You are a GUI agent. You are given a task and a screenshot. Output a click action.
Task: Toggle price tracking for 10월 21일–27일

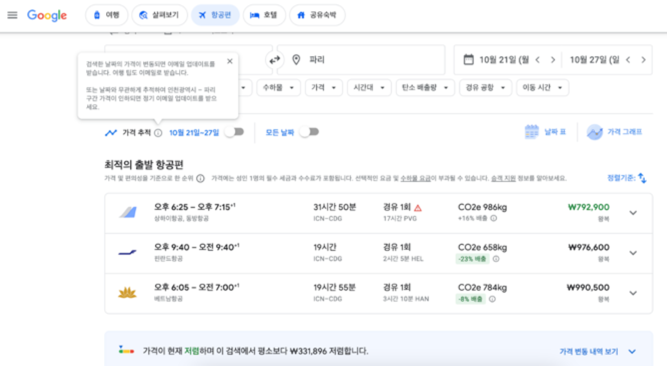point(234,132)
